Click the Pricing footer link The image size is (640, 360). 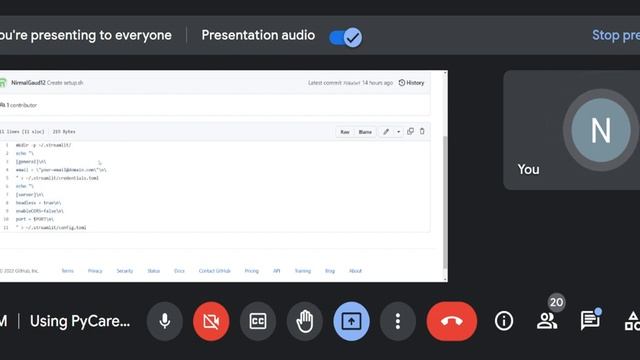251,271
